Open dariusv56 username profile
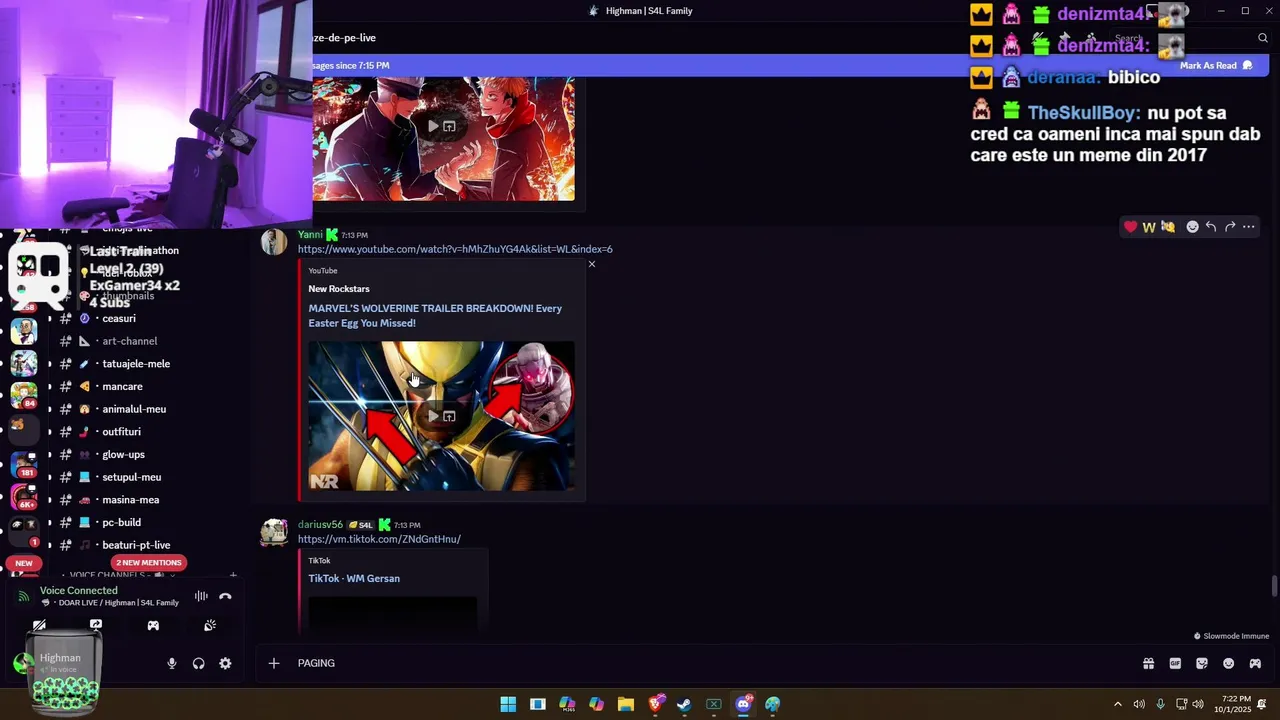1280x720 pixels. coord(320,524)
